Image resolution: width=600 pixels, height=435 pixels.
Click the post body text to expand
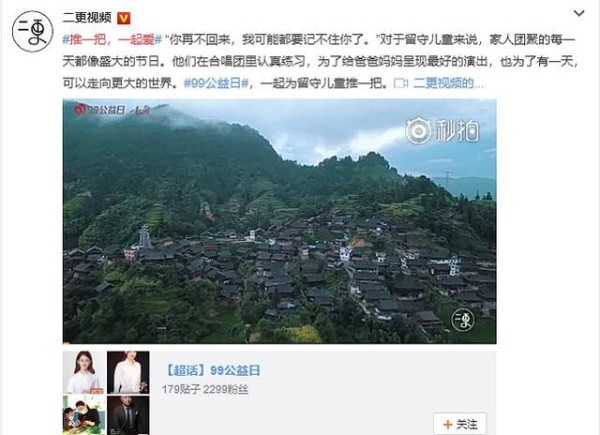[320, 61]
